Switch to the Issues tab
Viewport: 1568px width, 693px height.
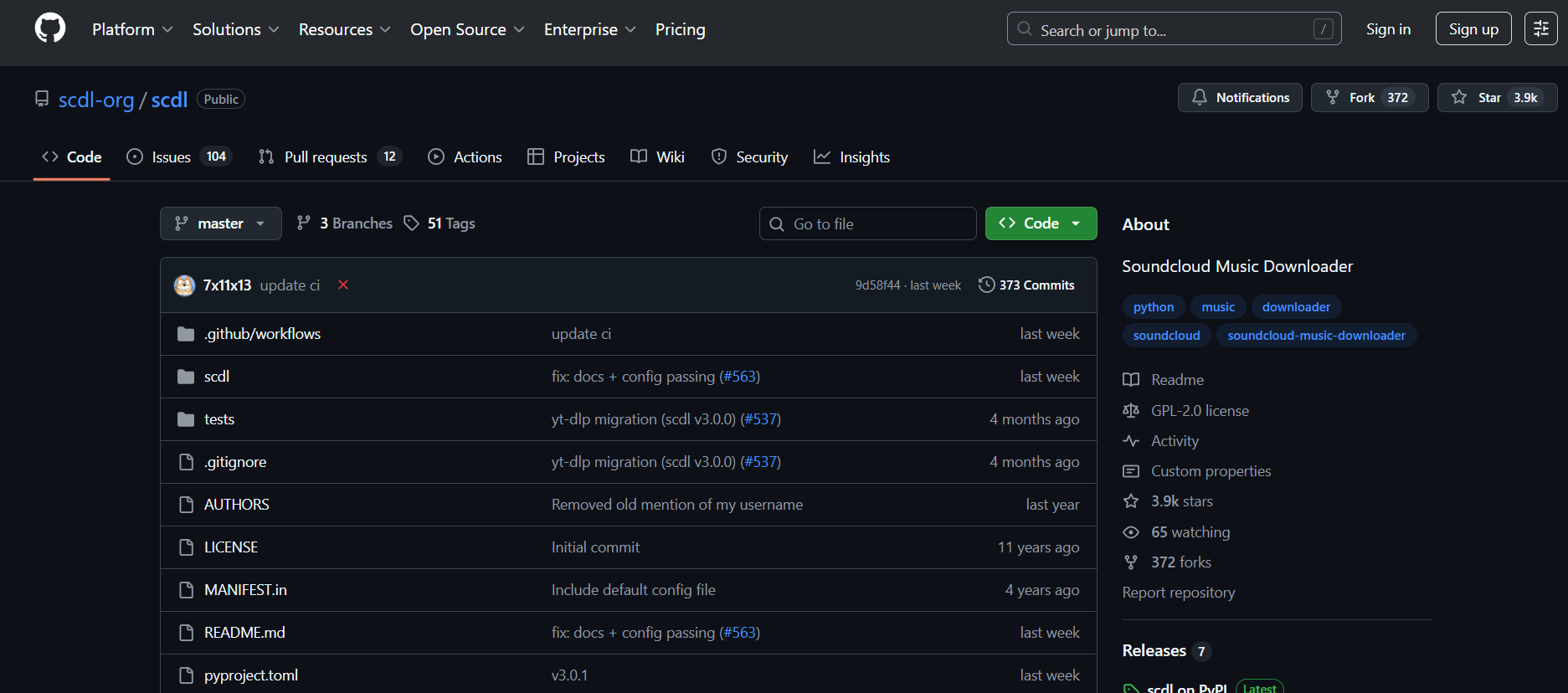(x=171, y=157)
